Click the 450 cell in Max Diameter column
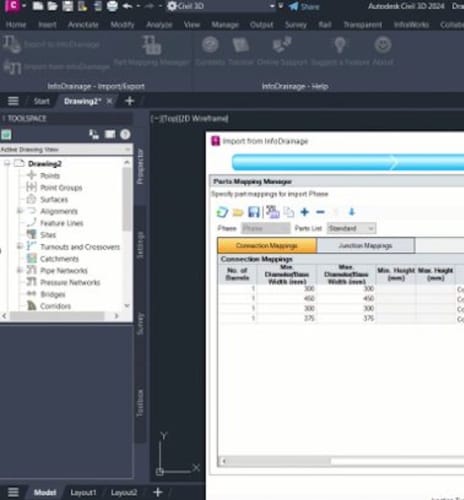 [x=346, y=298]
